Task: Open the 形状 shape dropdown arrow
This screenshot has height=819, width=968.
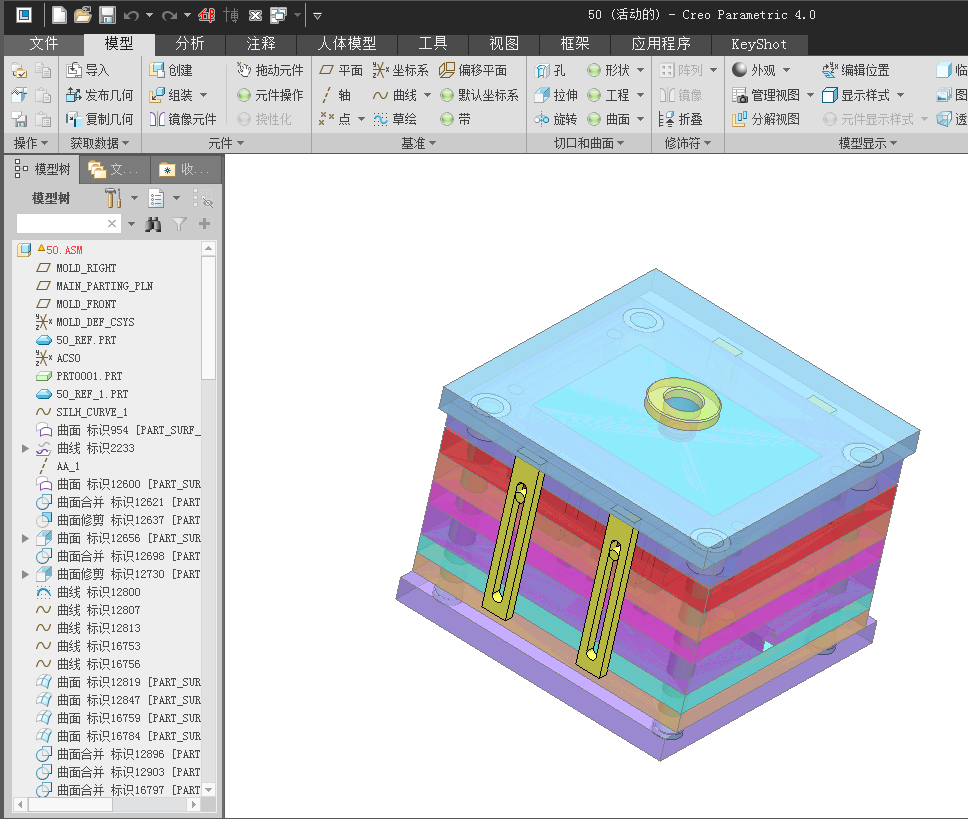Action: pyautogui.click(x=640, y=70)
